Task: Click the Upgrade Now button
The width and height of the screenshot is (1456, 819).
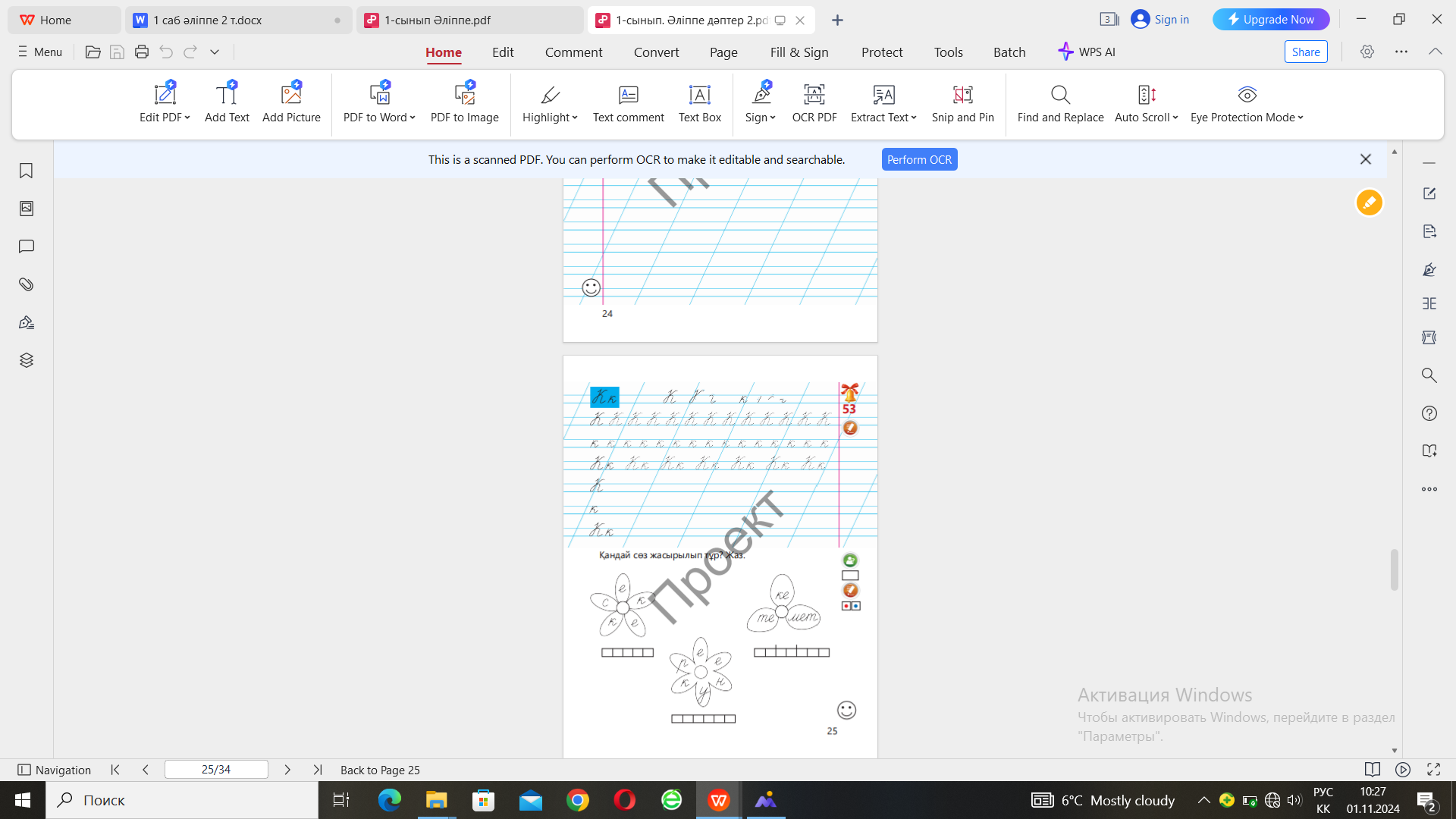Action: click(x=1270, y=20)
